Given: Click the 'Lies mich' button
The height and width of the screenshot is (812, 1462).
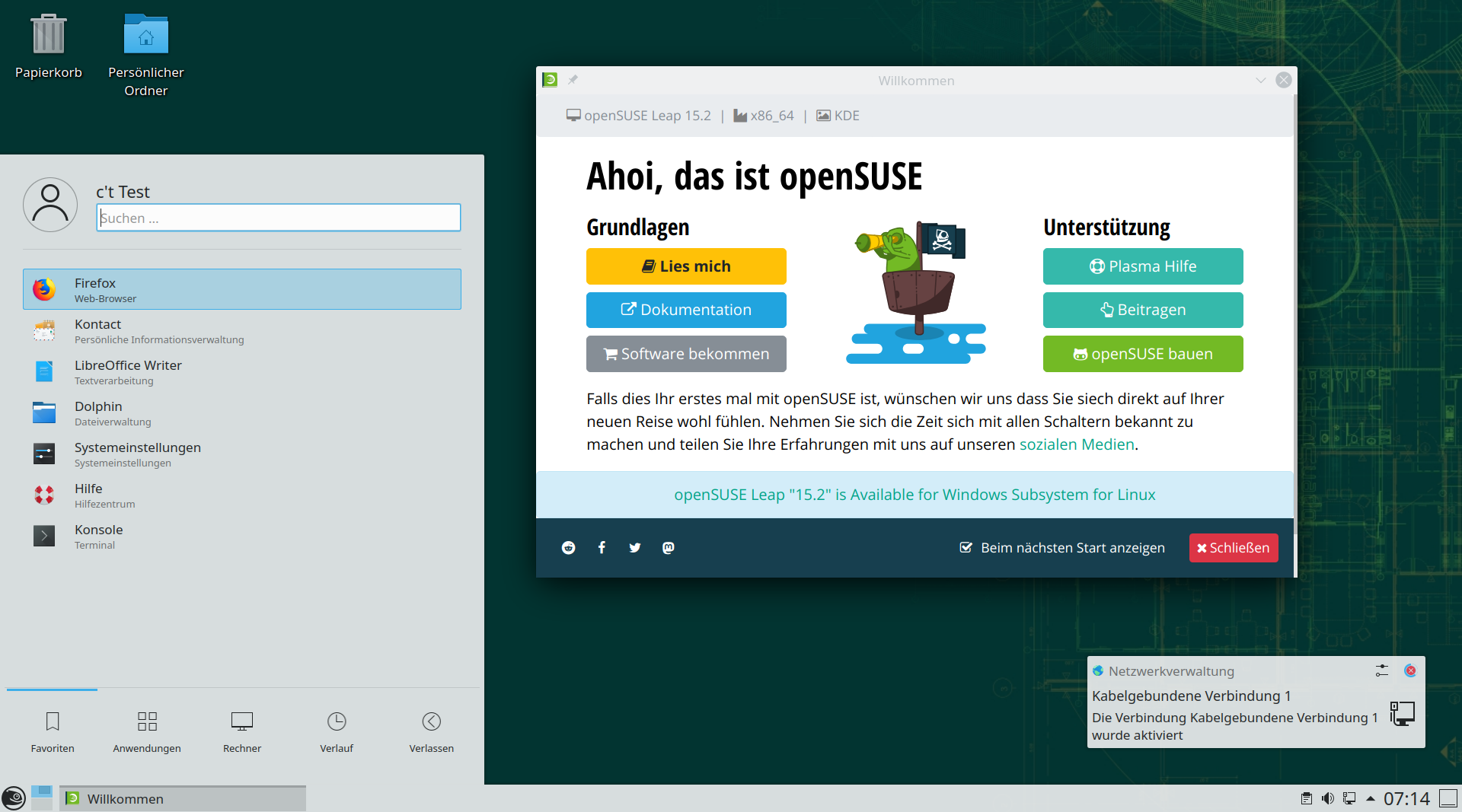Looking at the screenshot, I should pos(686,266).
